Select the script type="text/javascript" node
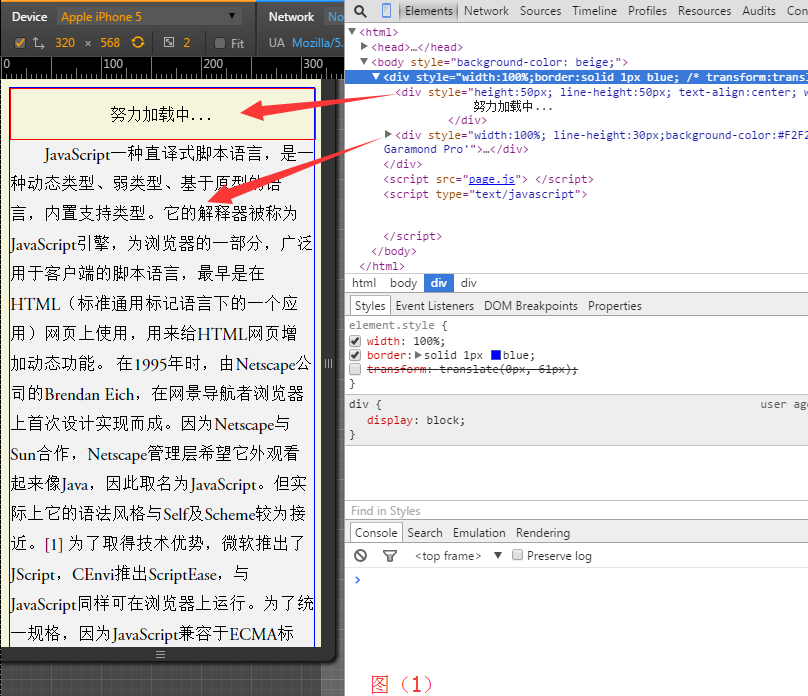 [x=485, y=194]
